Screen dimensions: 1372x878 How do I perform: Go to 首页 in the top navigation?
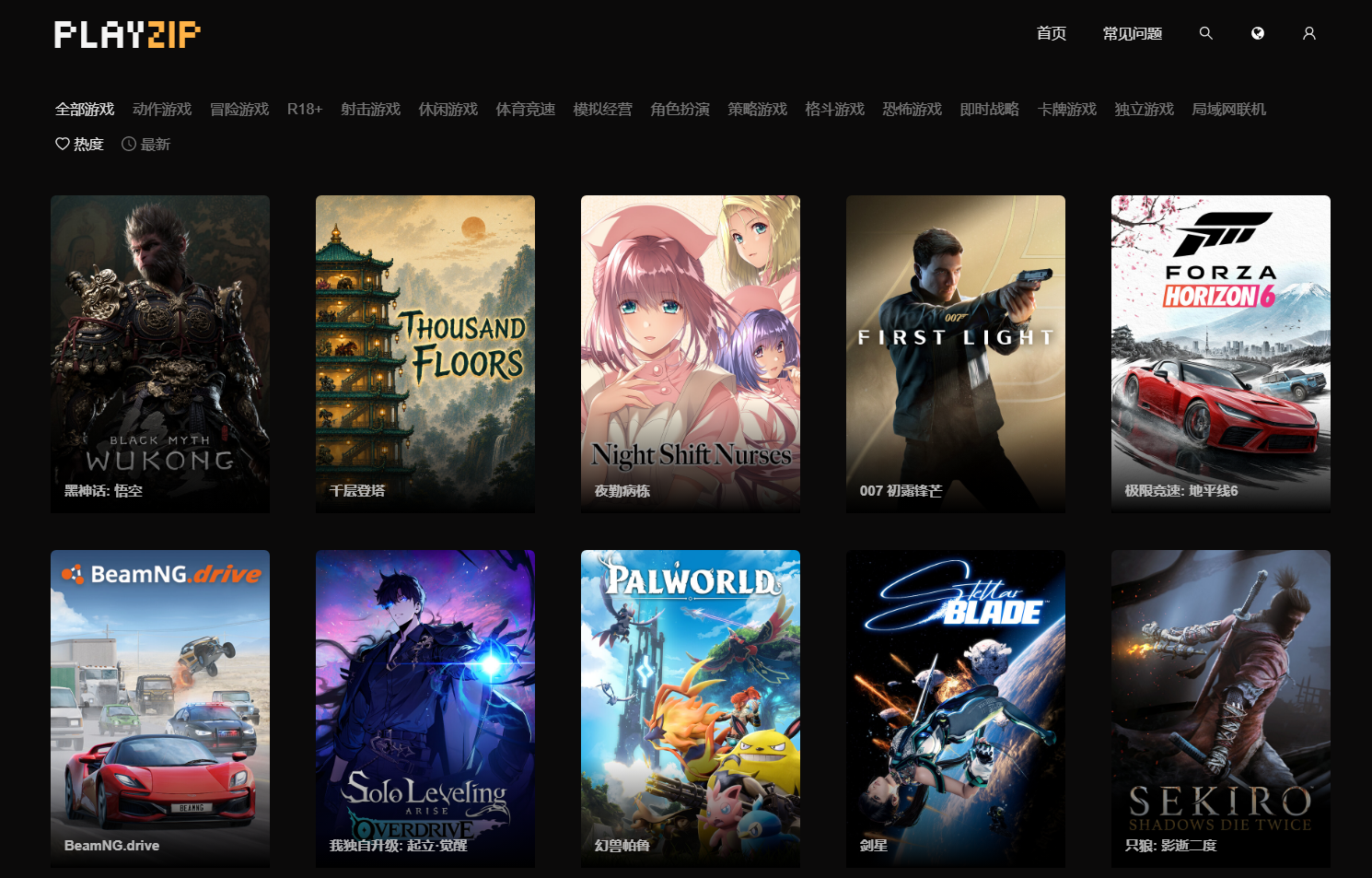coord(1051,33)
